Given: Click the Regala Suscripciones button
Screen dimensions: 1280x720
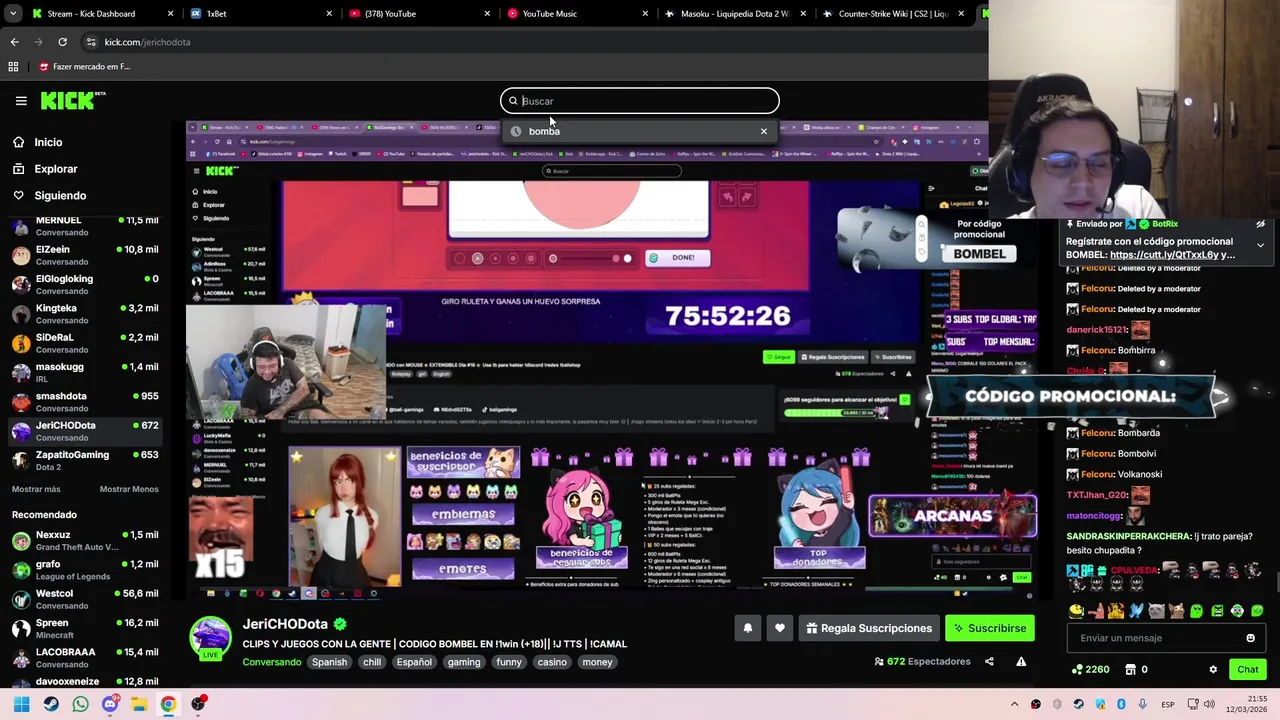Looking at the screenshot, I should [869, 628].
